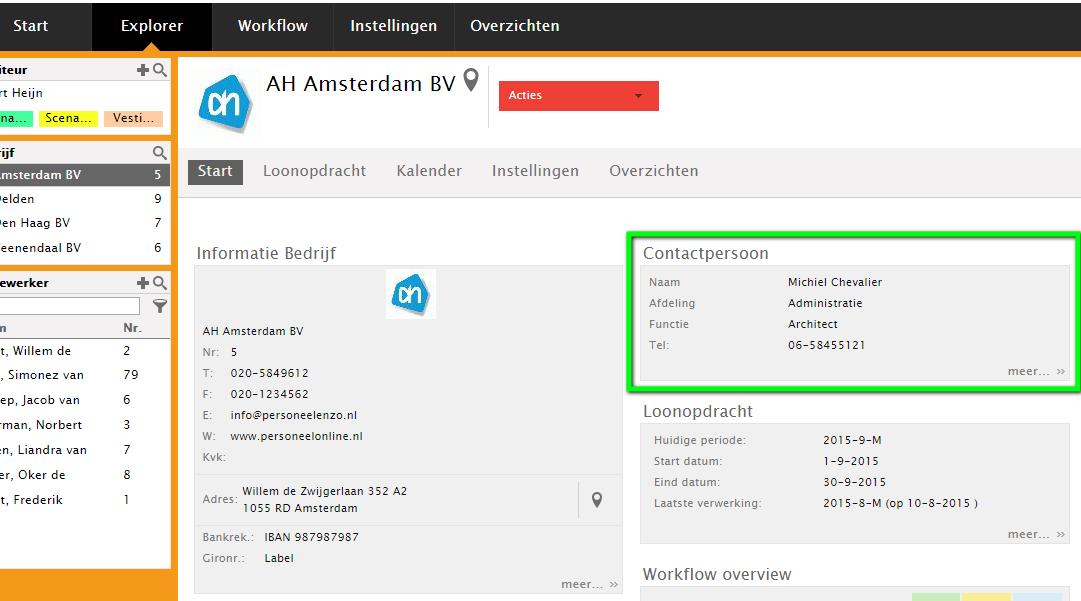This screenshot has width=1081, height=601.
Task: Click the end date value 30-9-2015
Action: tap(854, 482)
